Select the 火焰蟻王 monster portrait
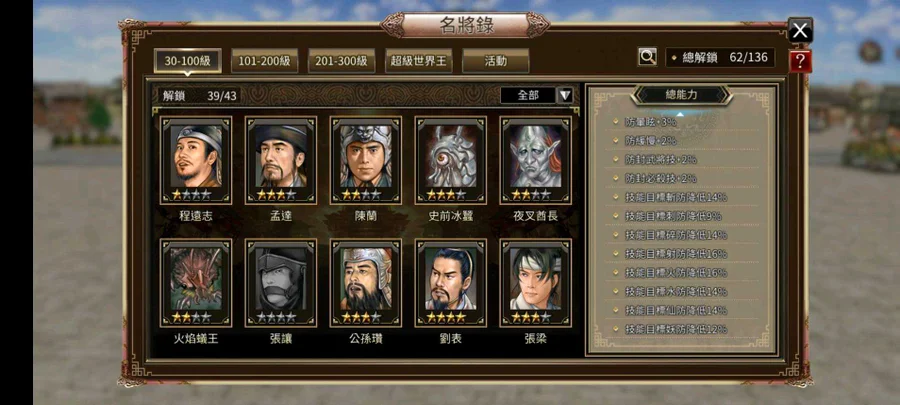The width and height of the screenshot is (900, 405). (196, 283)
